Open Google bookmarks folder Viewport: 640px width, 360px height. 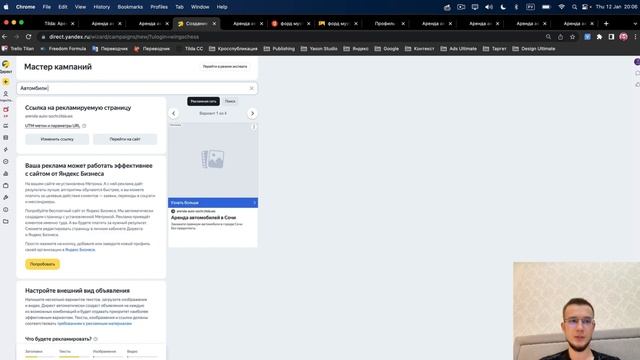pyautogui.click(x=387, y=49)
